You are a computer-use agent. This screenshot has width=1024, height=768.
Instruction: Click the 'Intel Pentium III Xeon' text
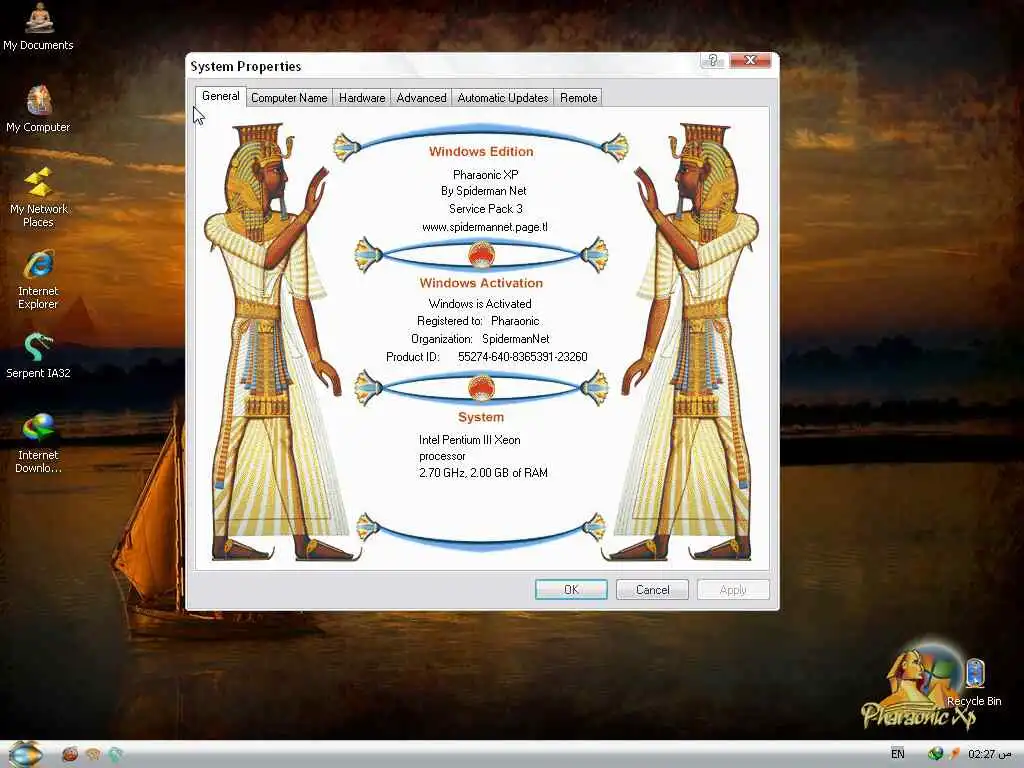pyautogui.click(x=470, y=440)
